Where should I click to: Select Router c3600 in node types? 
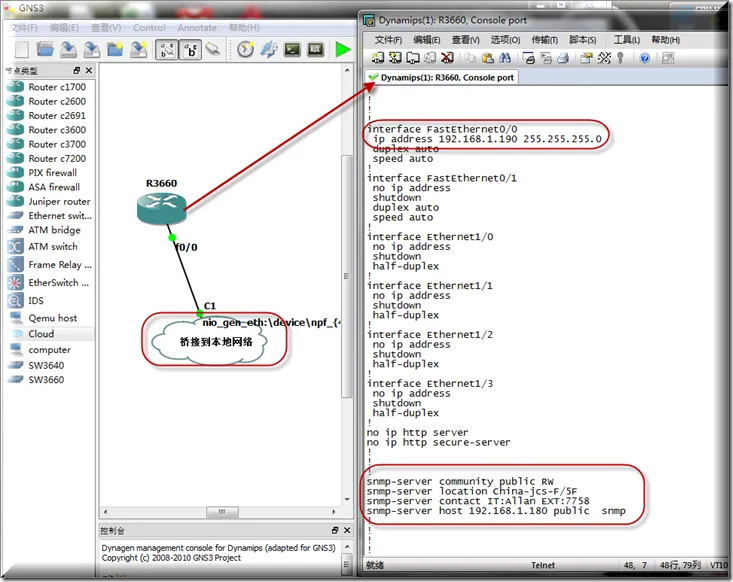50,129
